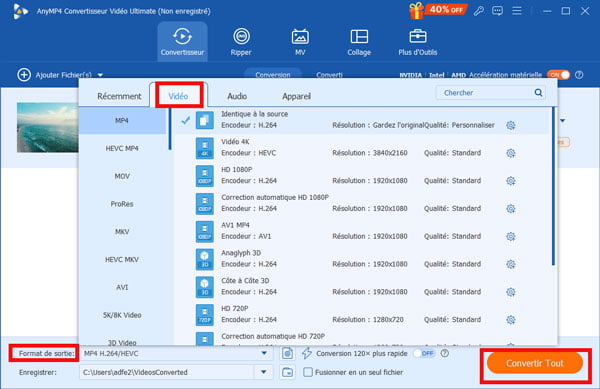Open the feedback chat icon
The height and width of the screenshot is (389, 600).
point(497,11)
